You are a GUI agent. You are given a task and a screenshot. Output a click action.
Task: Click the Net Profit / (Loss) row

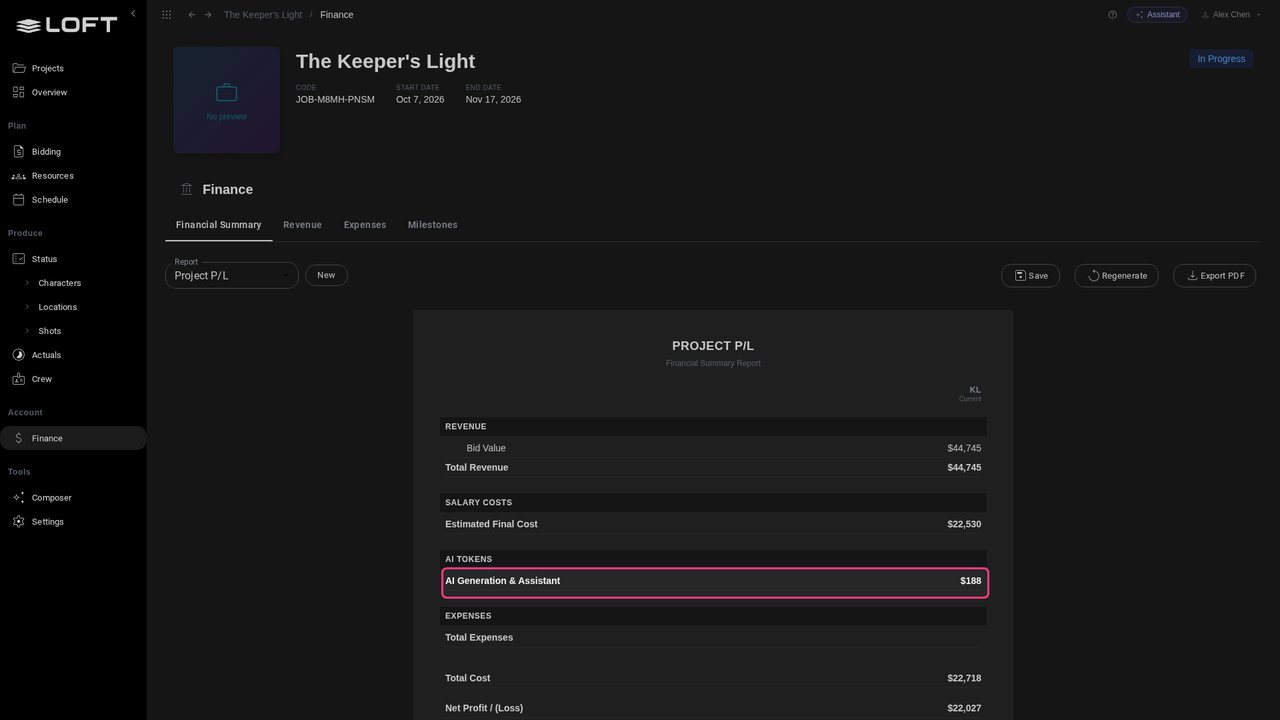pyautogui.click(x=713, y=708)
